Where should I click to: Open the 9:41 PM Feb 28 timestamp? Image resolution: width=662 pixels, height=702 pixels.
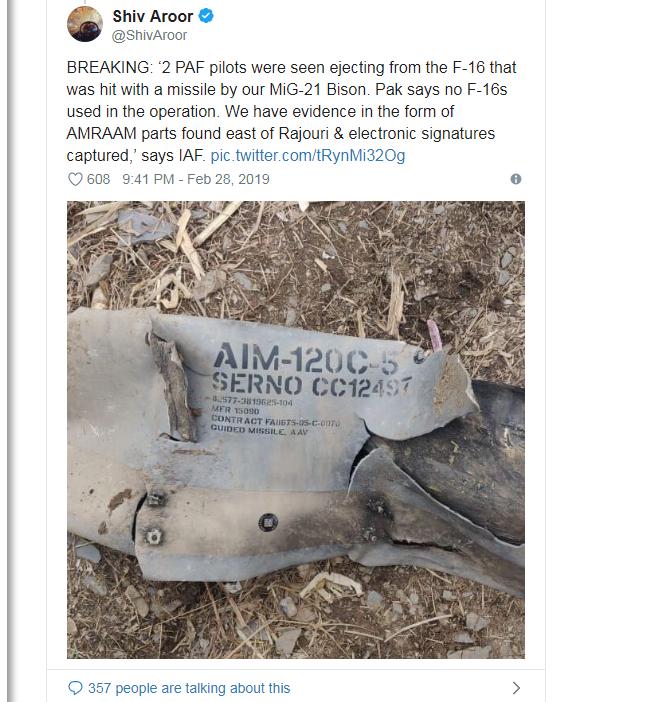[196, 179]
